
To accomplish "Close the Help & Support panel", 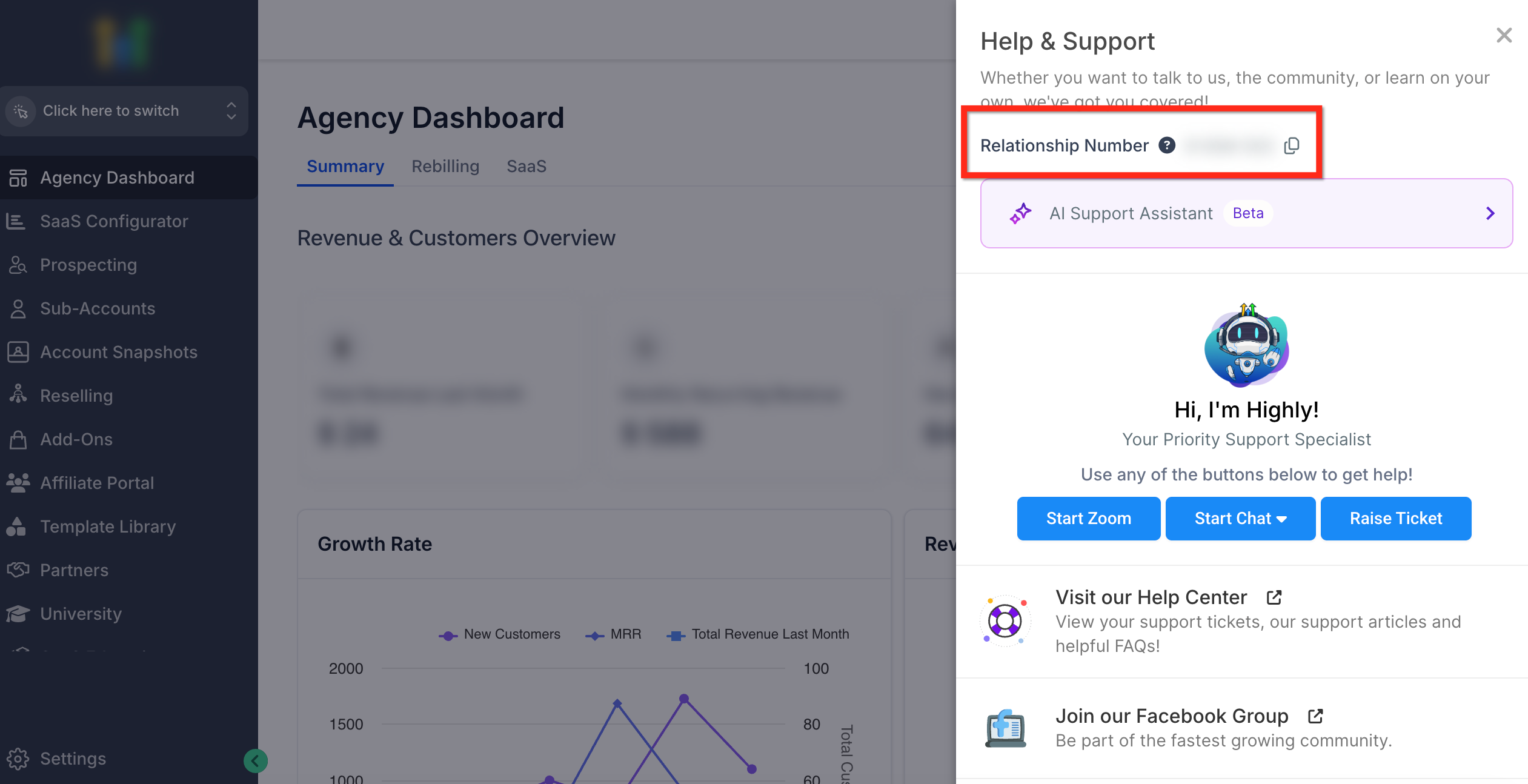I will 1504,35.
